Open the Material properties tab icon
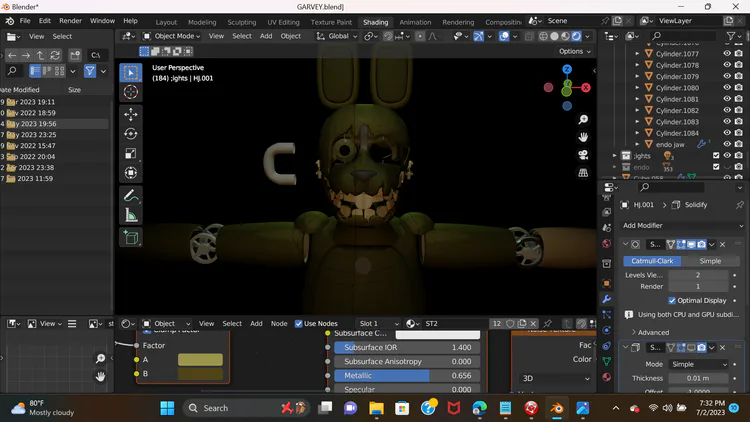This screenshot has height=422, width=750. tap(607, 377)
